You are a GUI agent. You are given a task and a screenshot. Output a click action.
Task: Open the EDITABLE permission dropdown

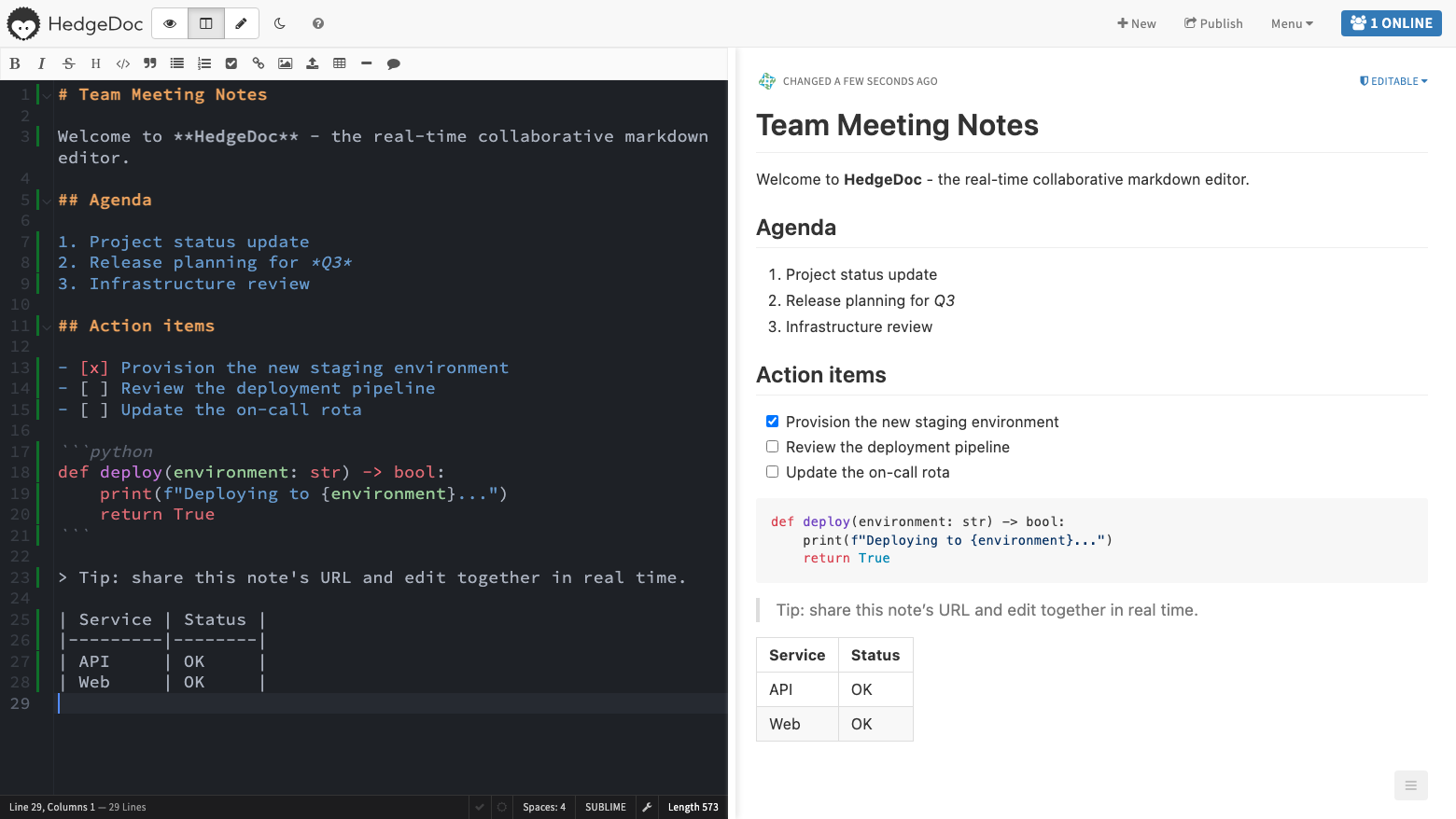click(x=1393, y=81)
